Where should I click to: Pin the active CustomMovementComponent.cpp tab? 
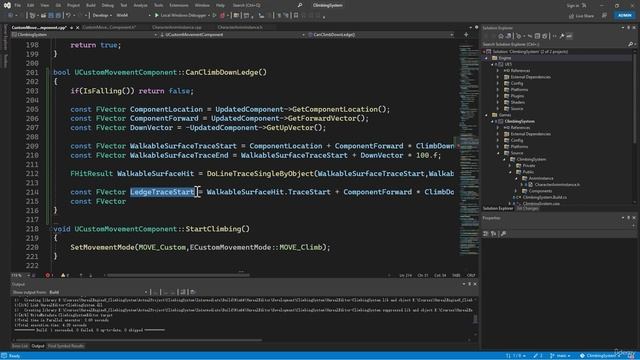tap(71, 28)
